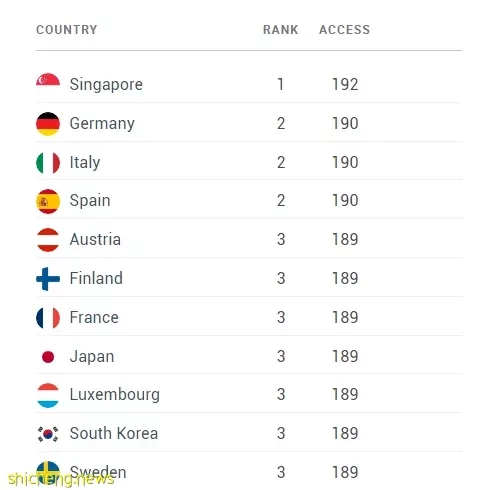Select the Italy flag icon

(x=48, y=163)
